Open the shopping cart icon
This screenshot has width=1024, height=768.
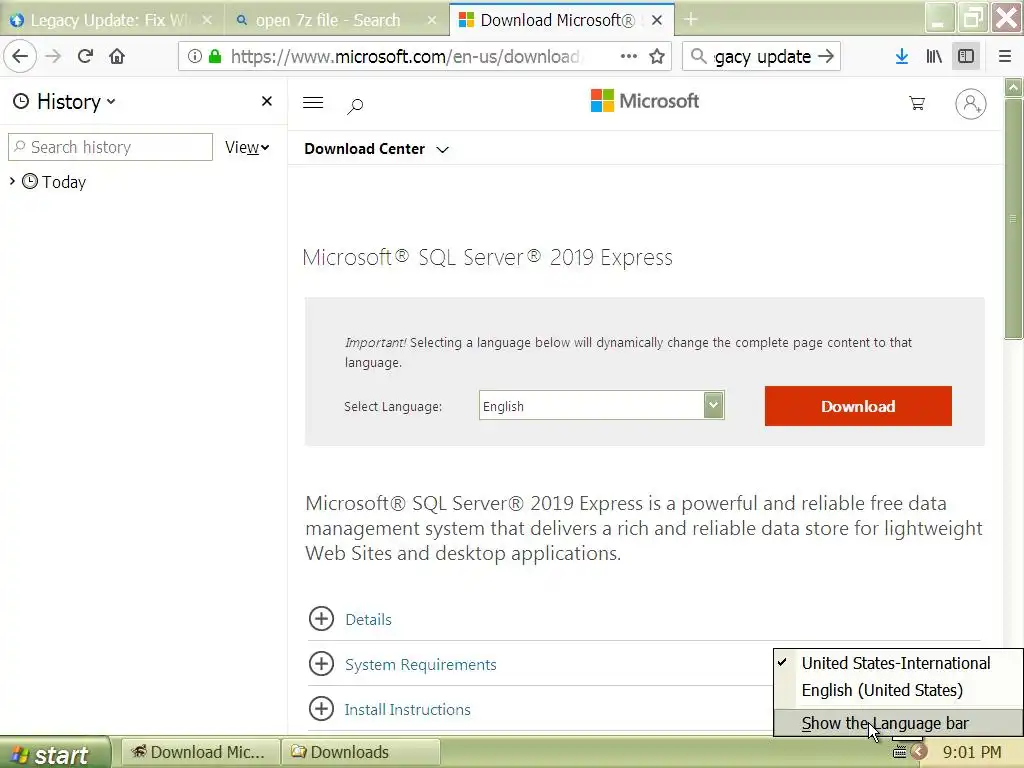(917, 103)
